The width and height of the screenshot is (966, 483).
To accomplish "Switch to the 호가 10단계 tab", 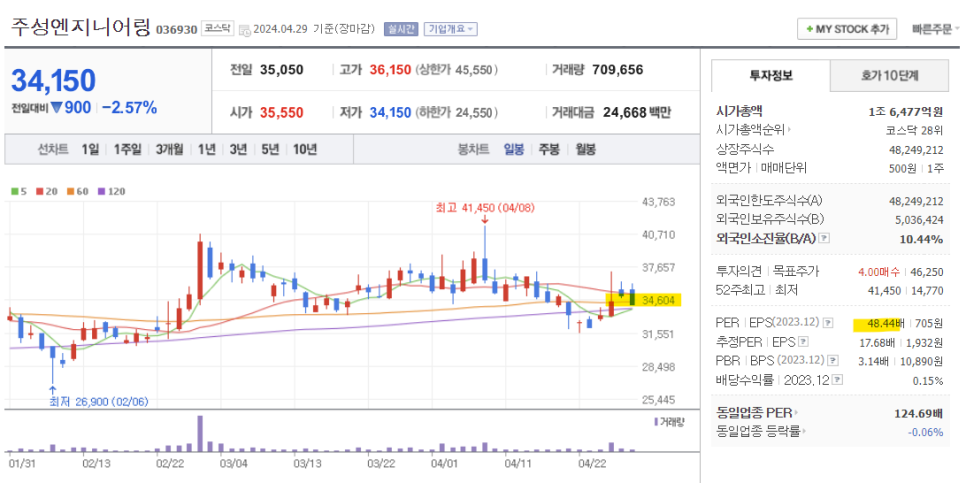I will tap(890, 76).
